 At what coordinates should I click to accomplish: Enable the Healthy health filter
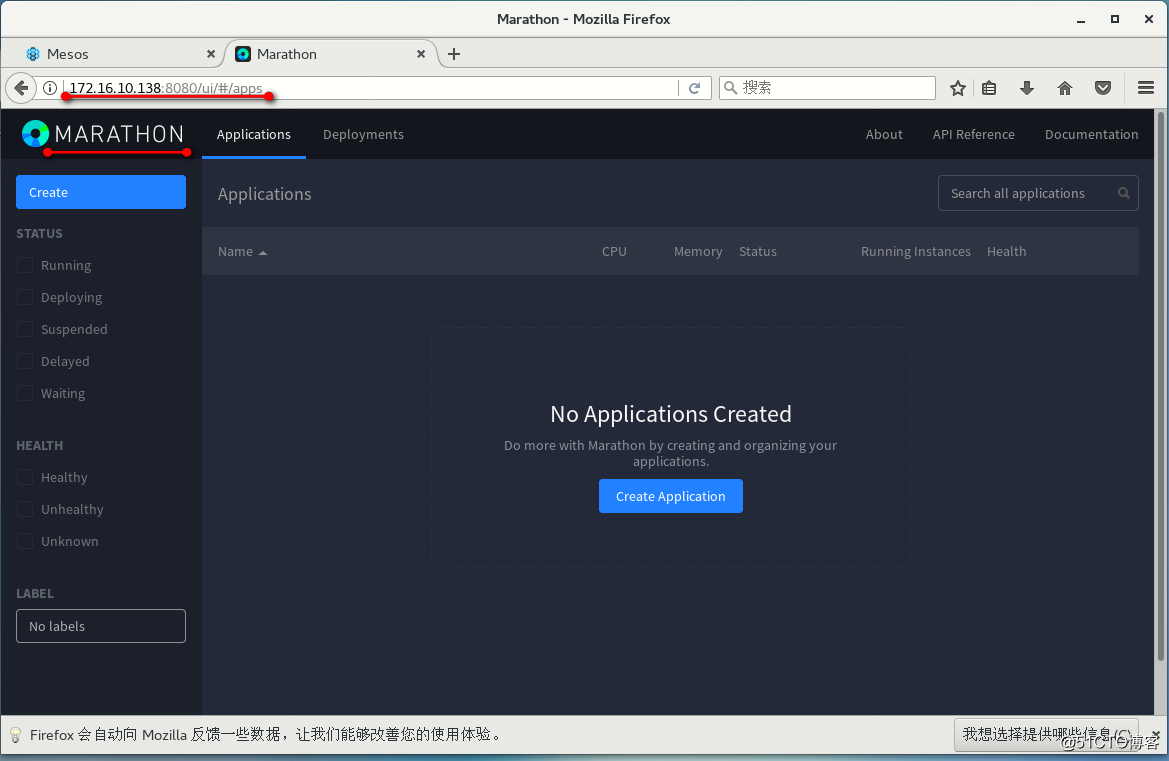[x=25, y=478]
